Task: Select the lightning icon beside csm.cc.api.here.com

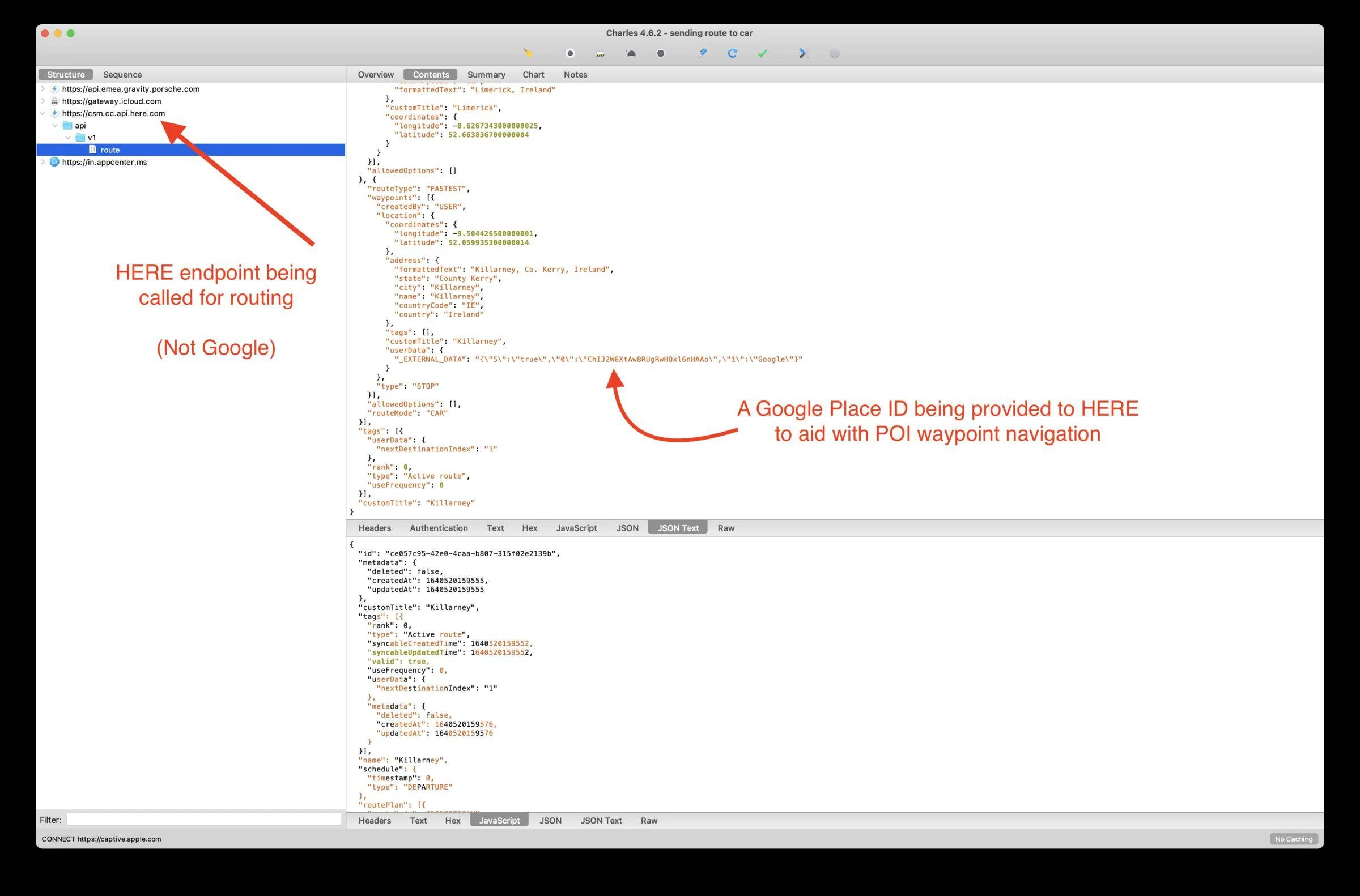Action: 54,113
